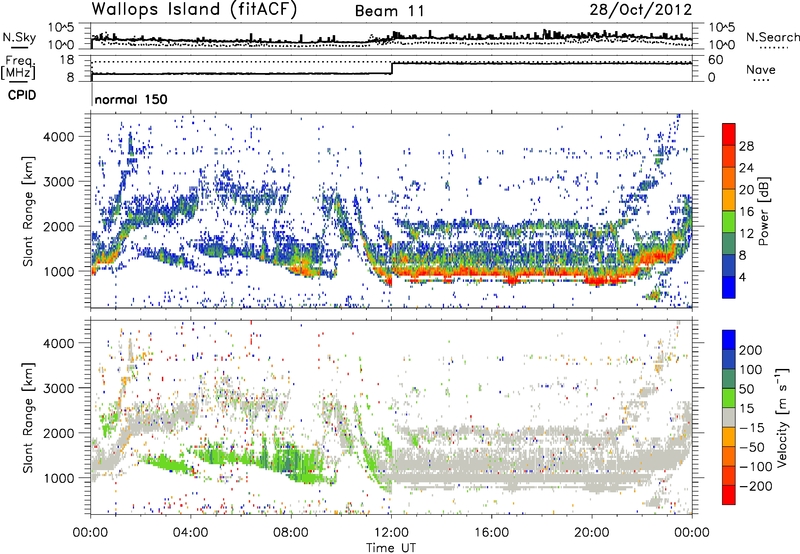
Task: Click the light green 12–16 dB power colorbar segment
Action: coord(729,222)
